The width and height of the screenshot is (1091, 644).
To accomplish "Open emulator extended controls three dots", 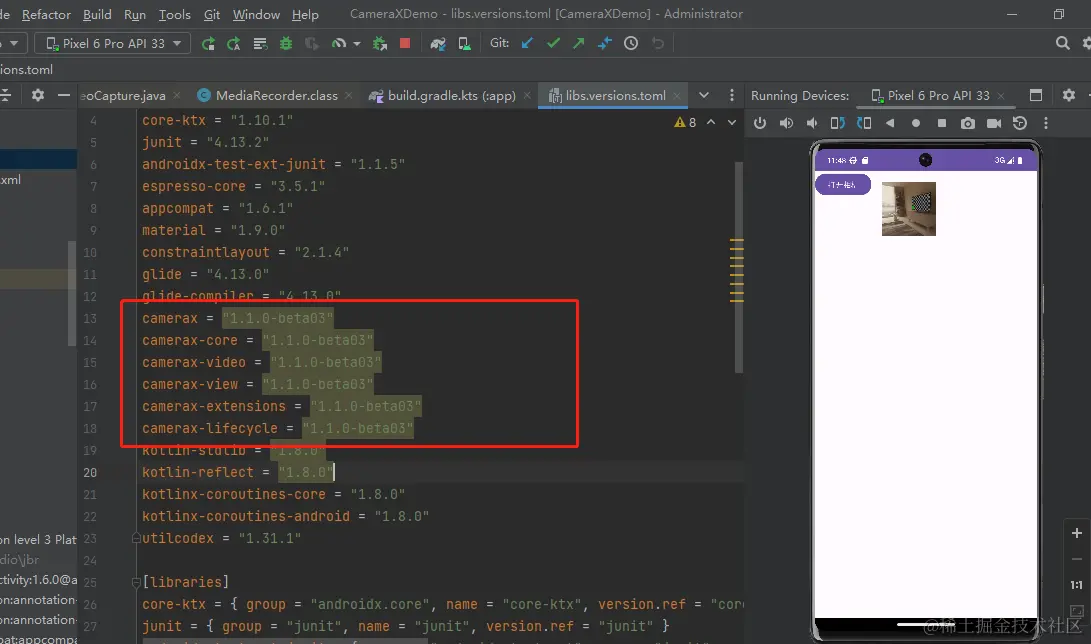I will [x=1046, y=123].
